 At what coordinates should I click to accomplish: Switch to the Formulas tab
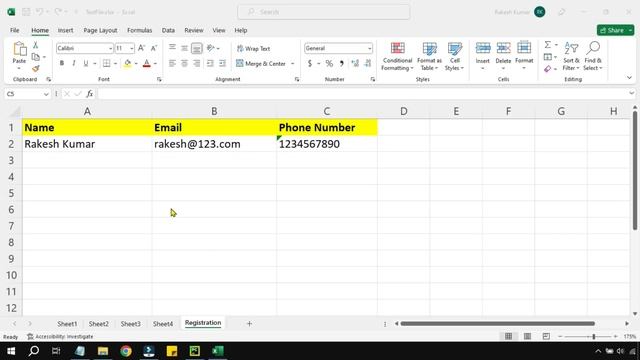140,30
